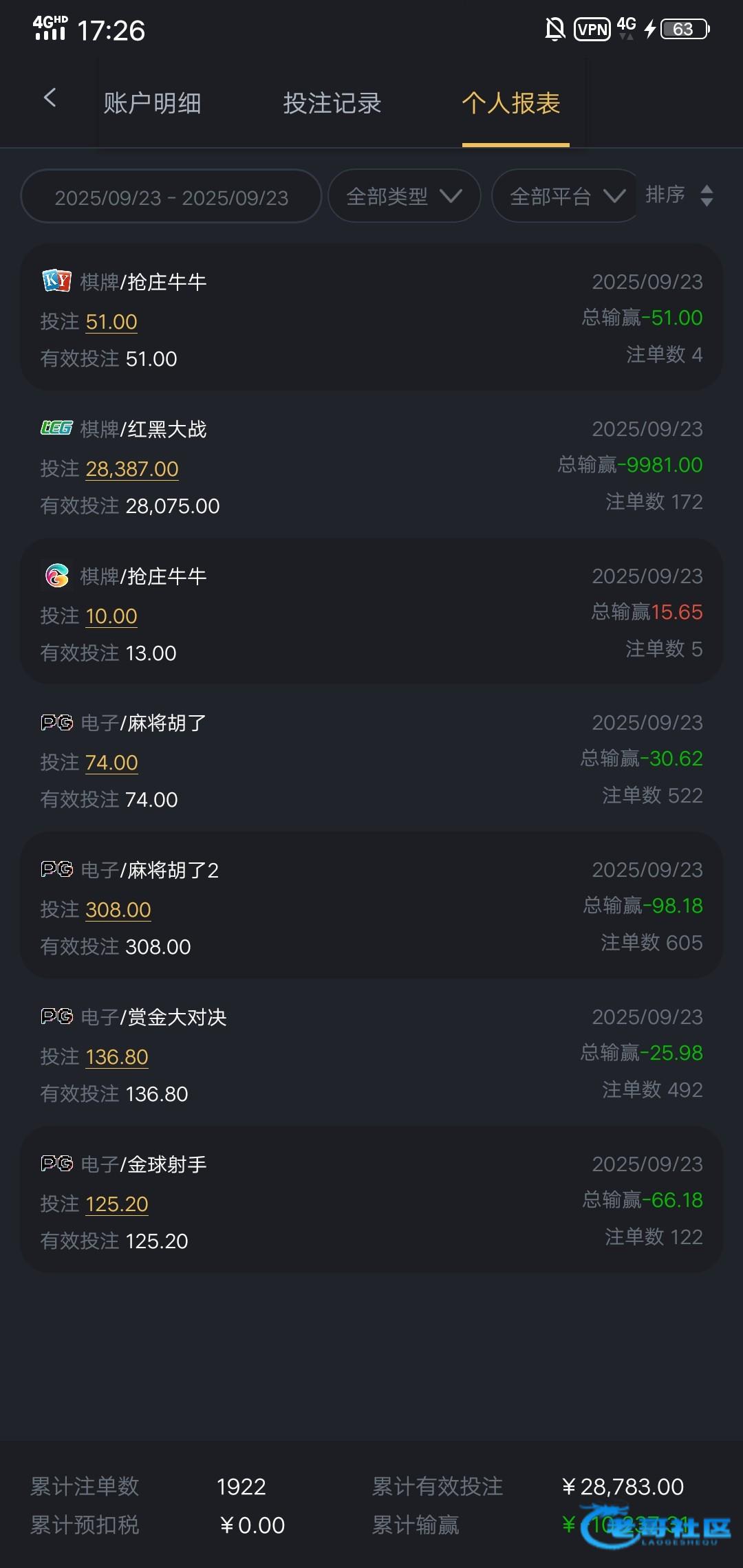Tap the muted notification bell icon

(x=554, y=30)
